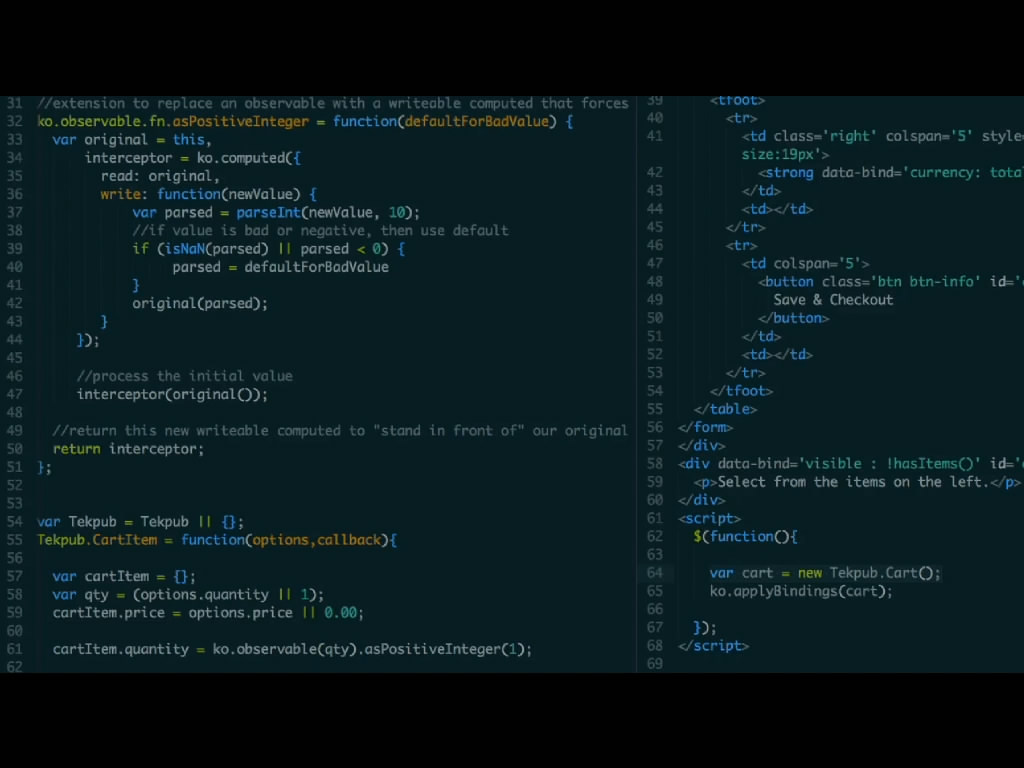Image resolution: width=1024 pixels, height=768 pixels.
Task: Click "<p>Select from the items on the left.</p>"
Action: click(857, 482)
